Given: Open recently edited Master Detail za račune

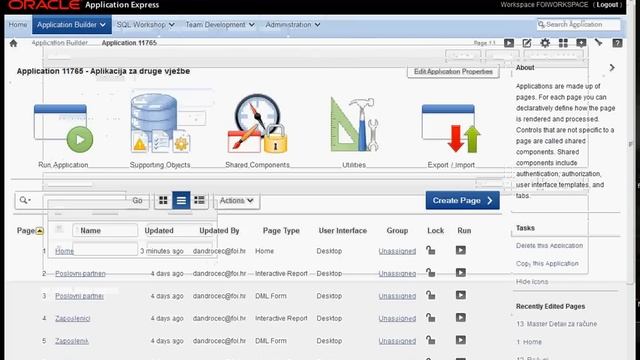Looking at the screenshot, I should click(x=556, y=324).
